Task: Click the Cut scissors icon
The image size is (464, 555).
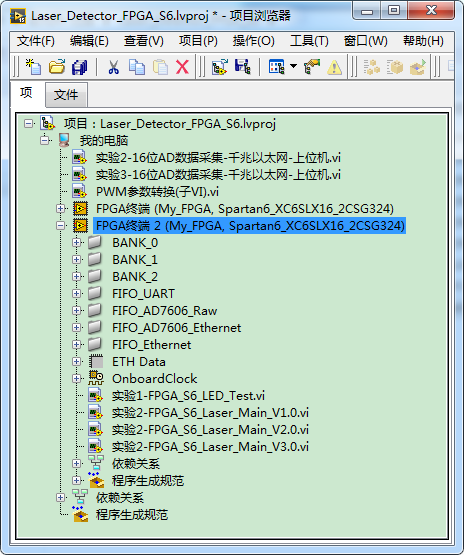Action: click(x=114, y=67)
